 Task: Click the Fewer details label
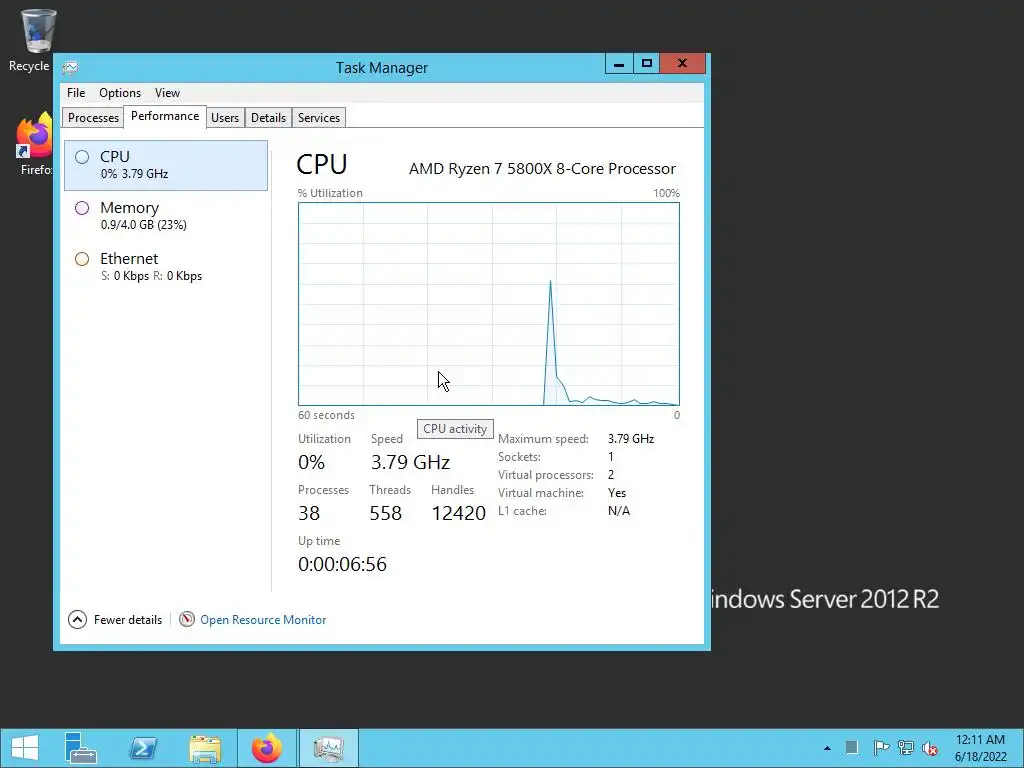coord(128,620)
